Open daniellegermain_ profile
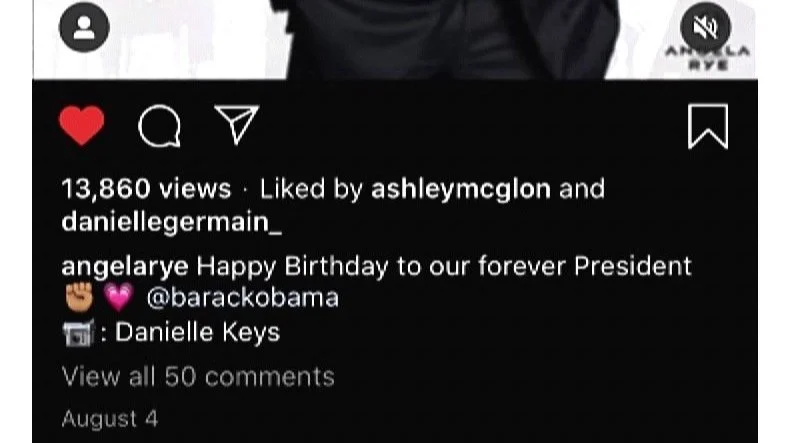The image size is (794, 443). click(171, 222)
